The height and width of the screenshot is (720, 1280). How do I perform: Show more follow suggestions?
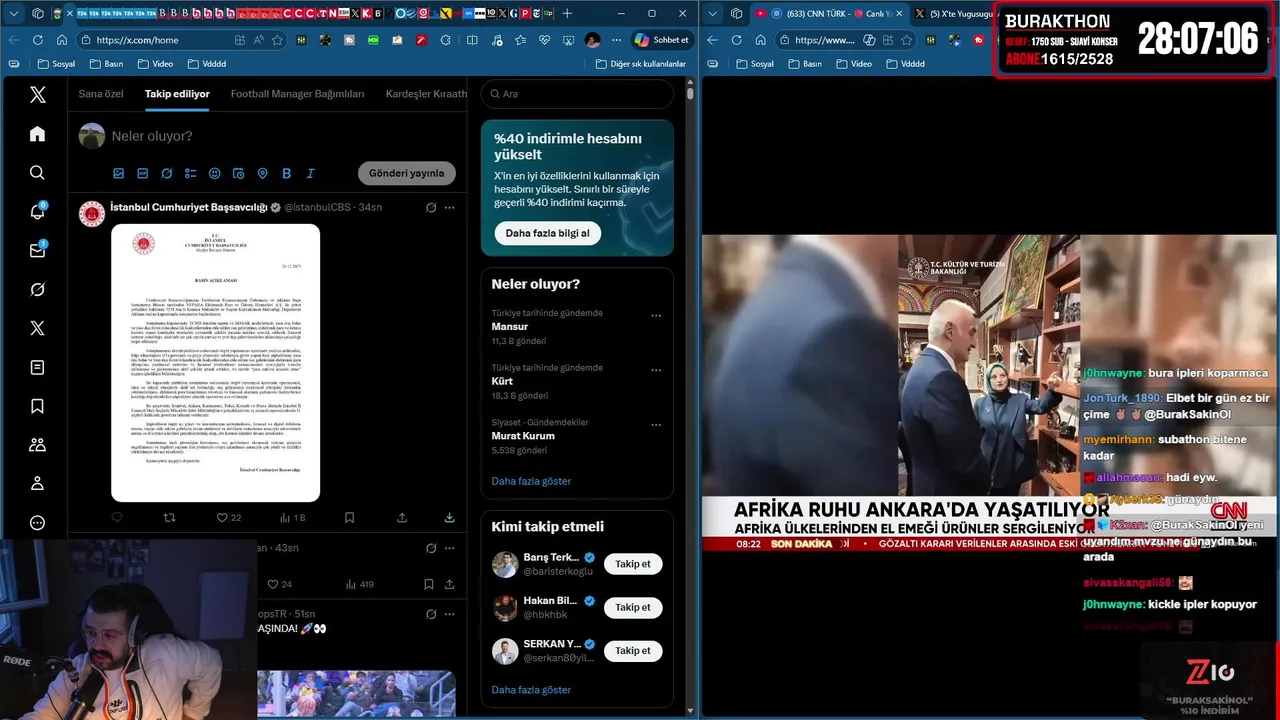click(x=531, y=690)
